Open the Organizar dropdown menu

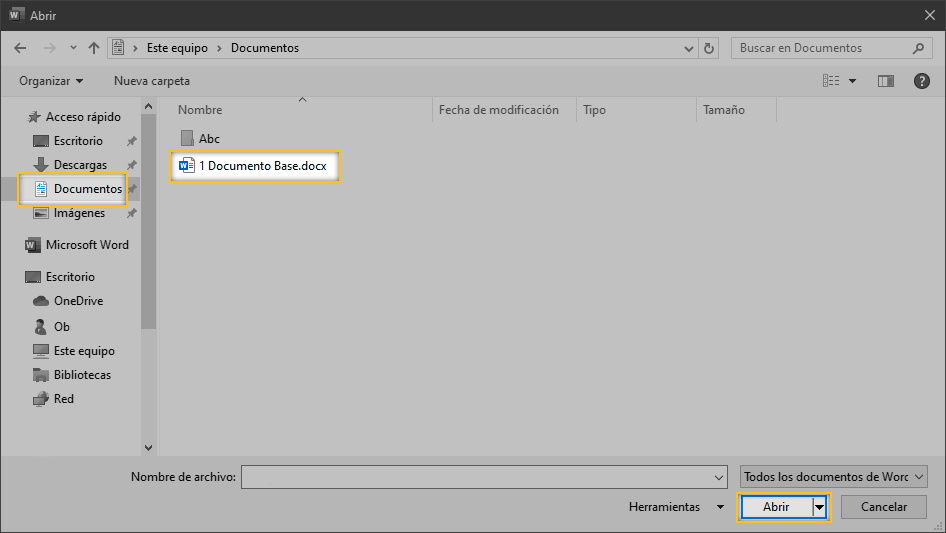pyautogui.click(x=51, y=81)
